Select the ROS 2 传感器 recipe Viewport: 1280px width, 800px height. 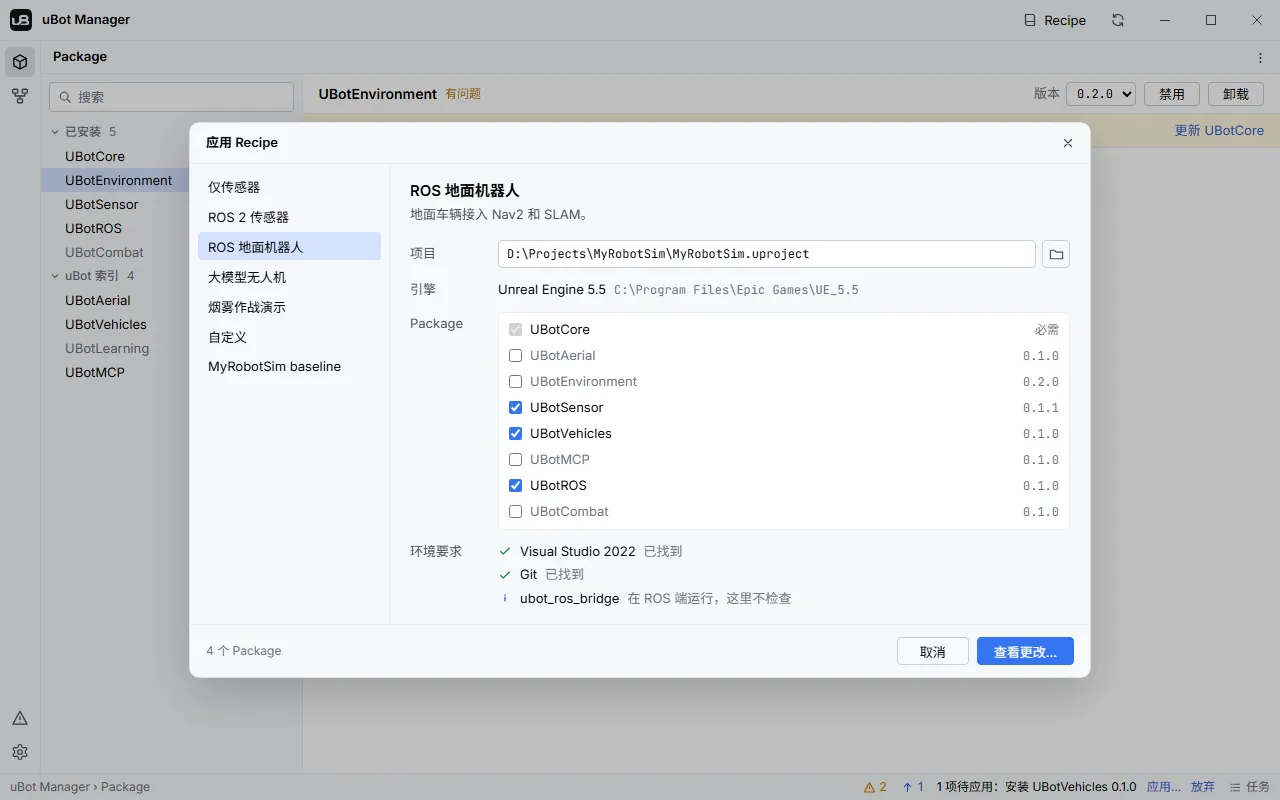pyautogui.click(x=289, y=217)
